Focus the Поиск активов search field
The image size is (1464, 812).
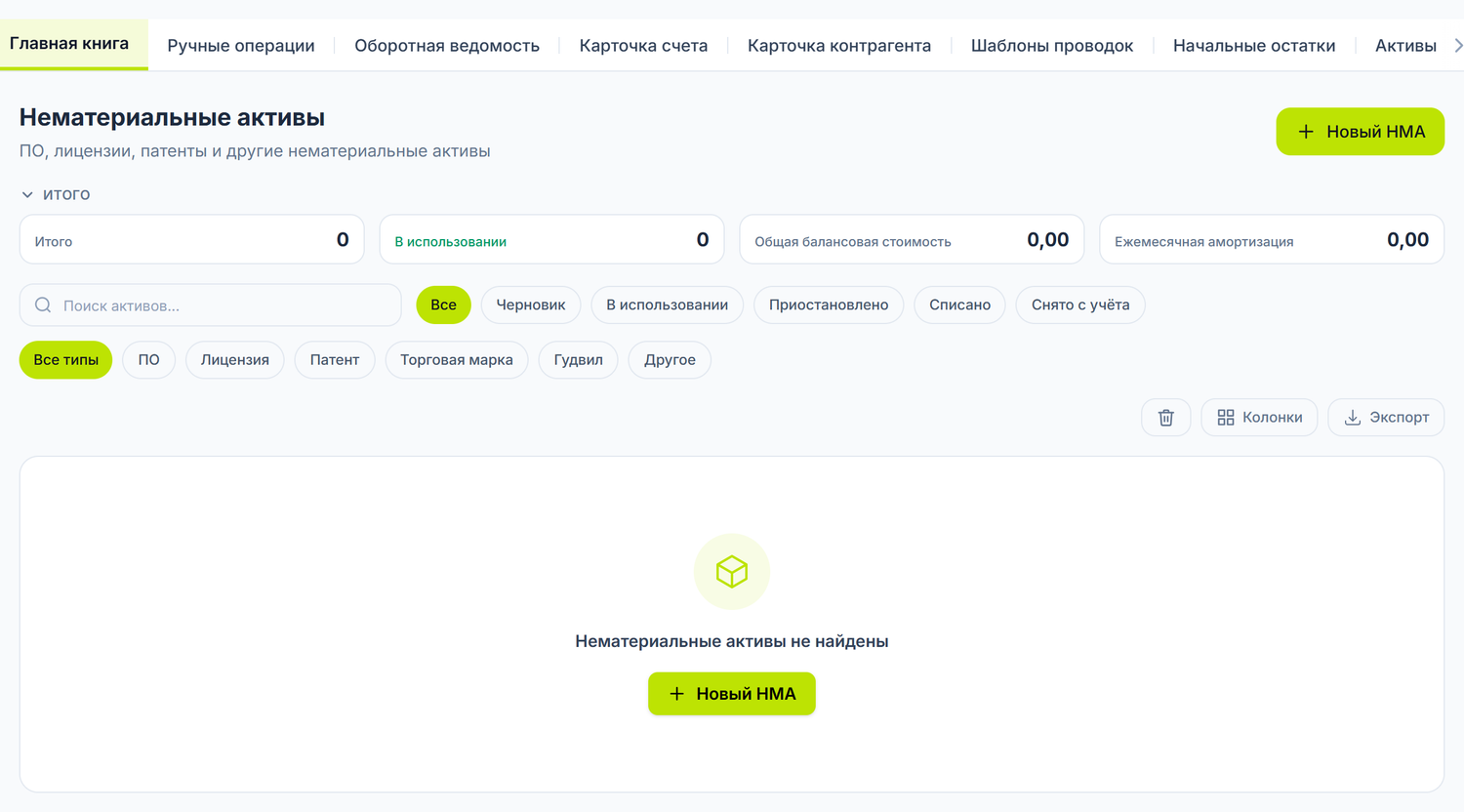(x=211, y=305)
